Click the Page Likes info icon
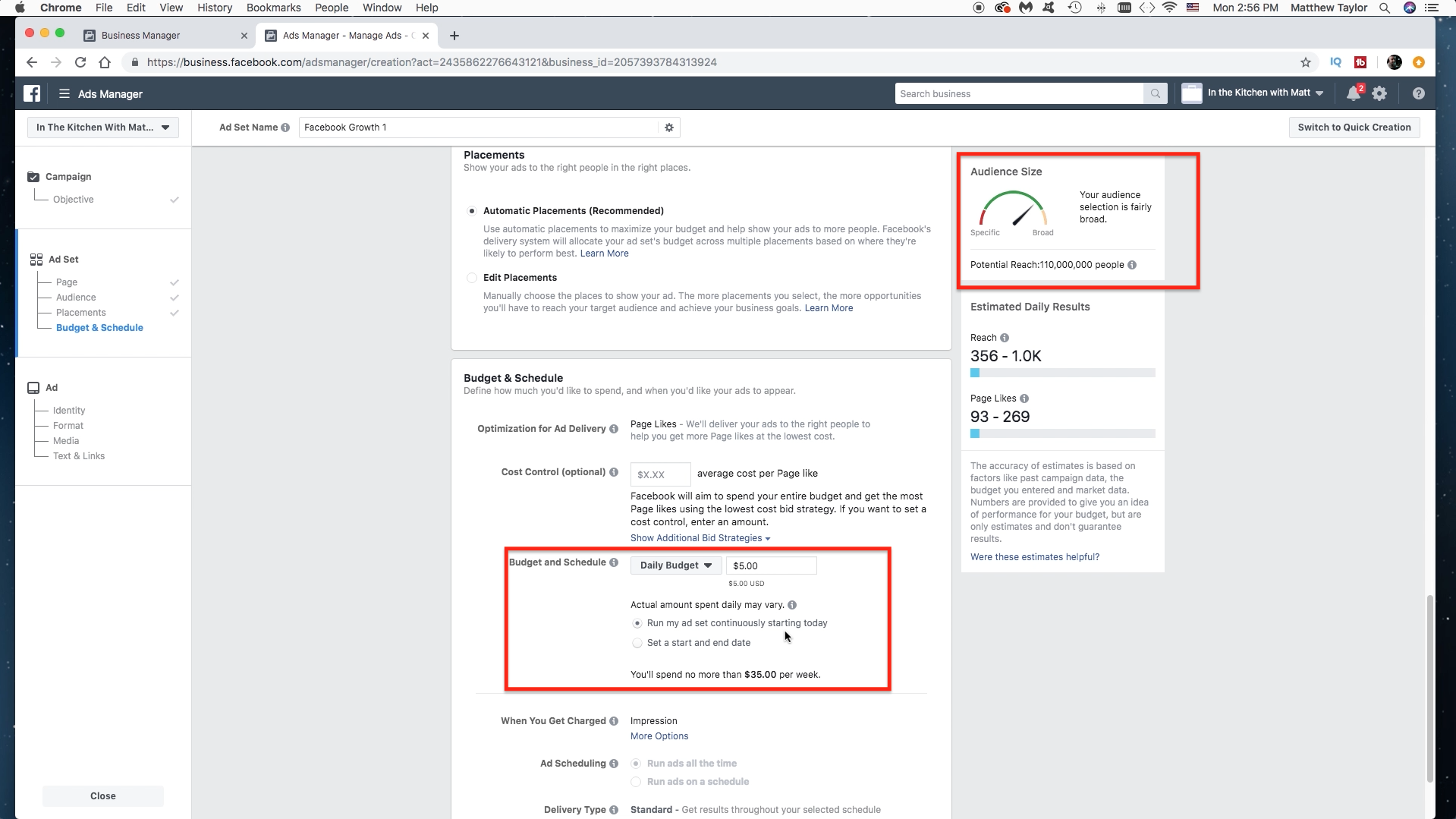The image size is (1456, 819). pyautogui.click(x=1024, y=398)
